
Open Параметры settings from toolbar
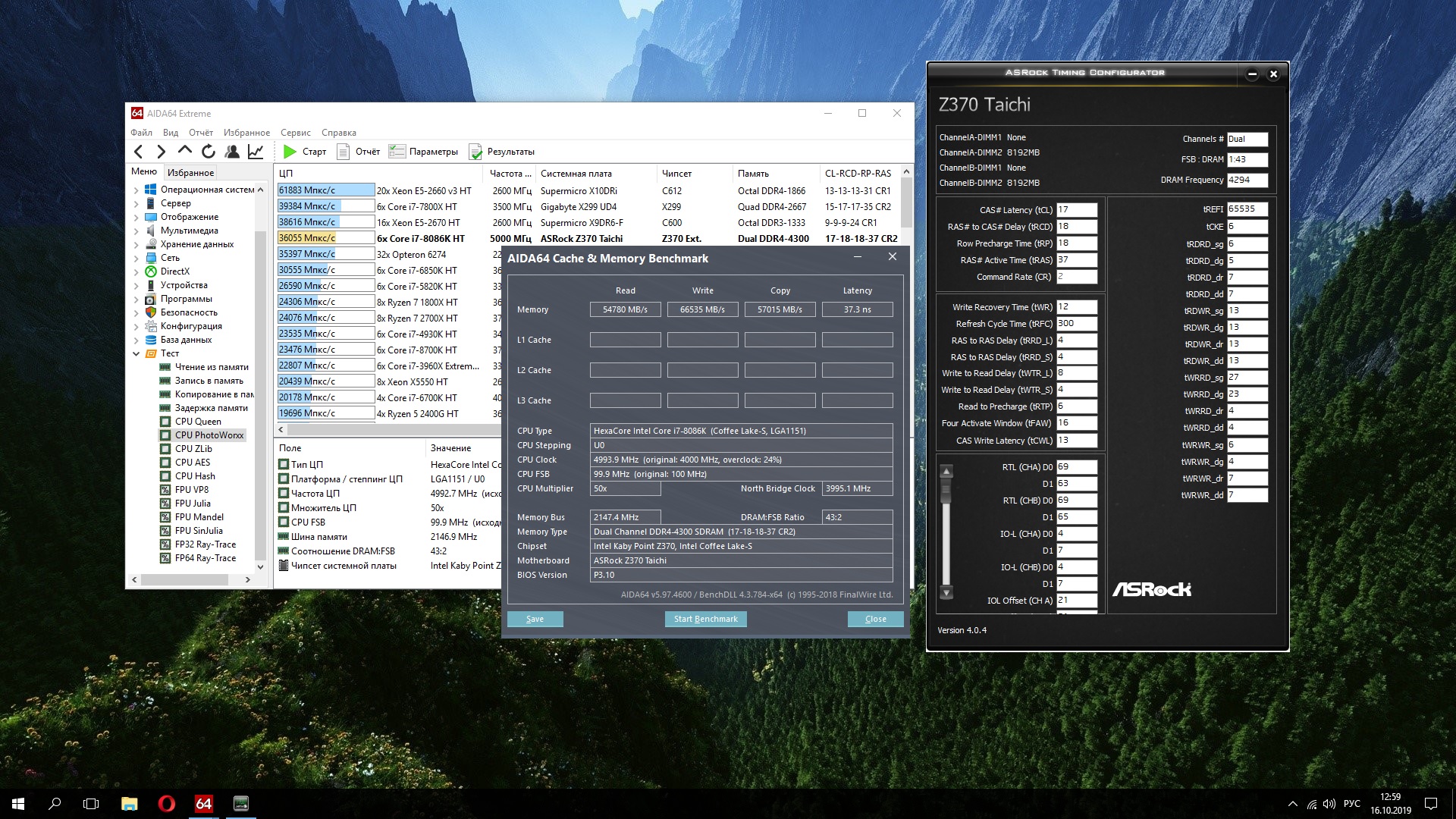click(x=397, y=152)
